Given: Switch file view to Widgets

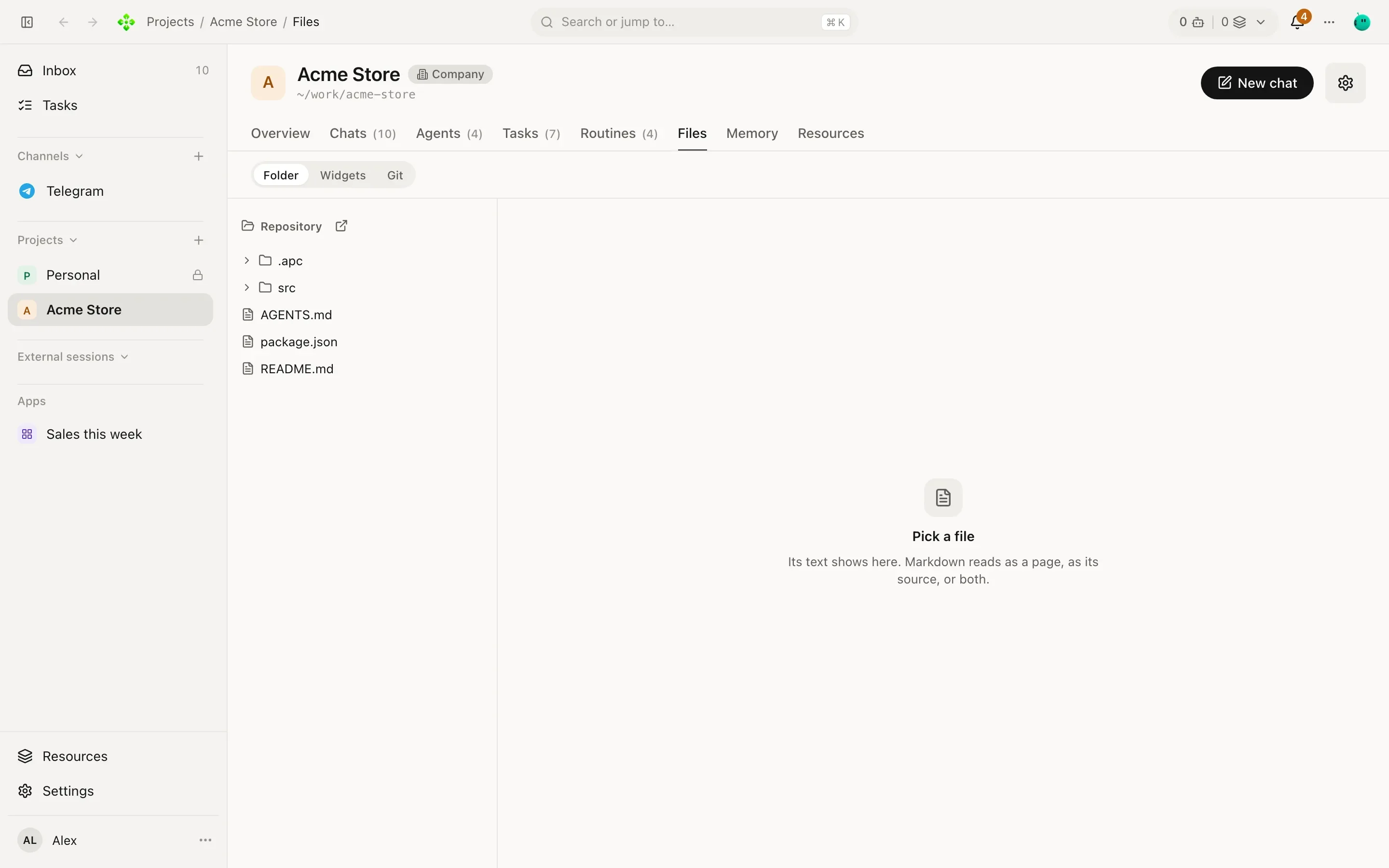Looking at the screenshot, I should pos(342,175).
